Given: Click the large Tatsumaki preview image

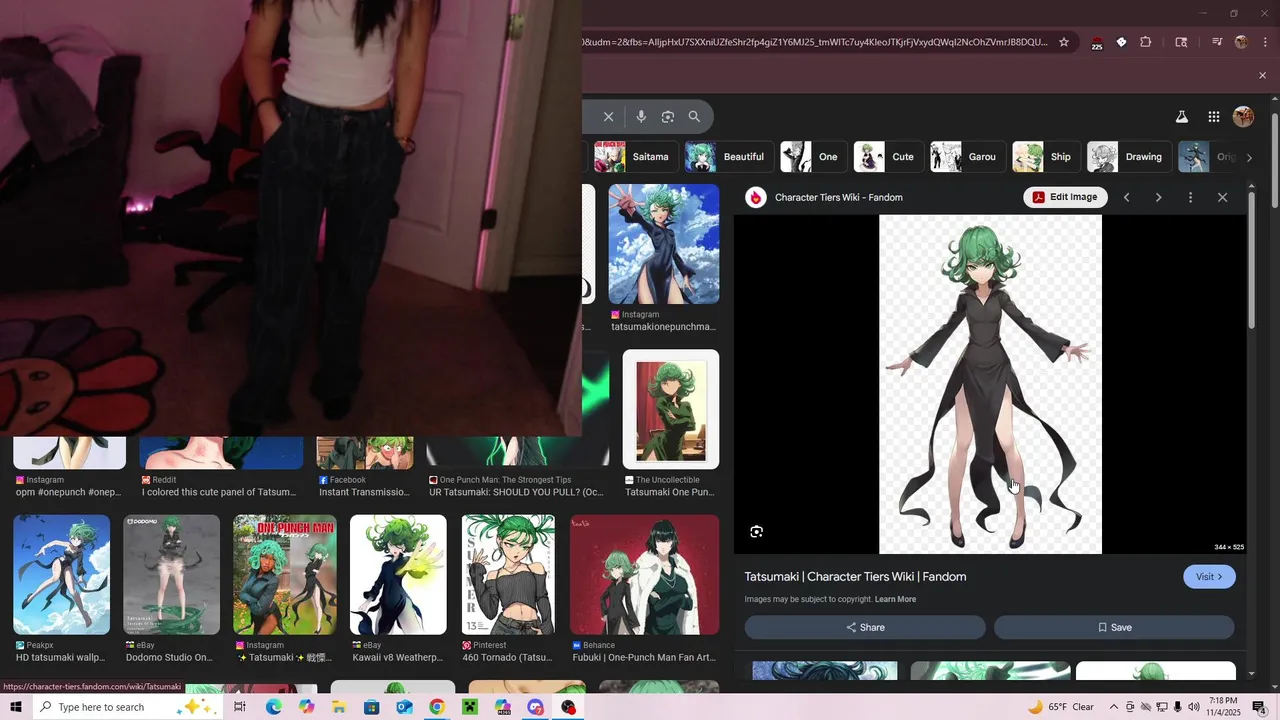Looking at the screenshot, I should coord(990,384).
